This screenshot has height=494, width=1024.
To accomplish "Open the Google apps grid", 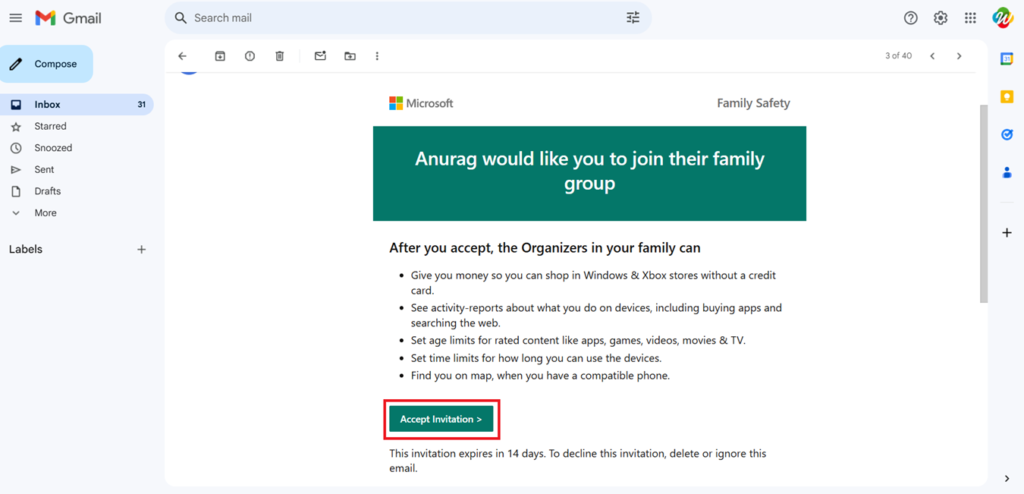I will point(970,18).
